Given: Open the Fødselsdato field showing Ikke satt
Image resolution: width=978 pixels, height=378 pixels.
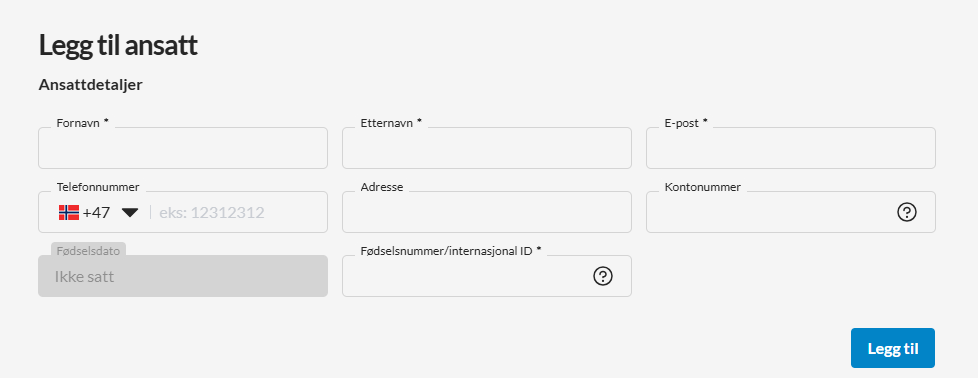Looking at the screenshot, I should [x=183, y=276].
